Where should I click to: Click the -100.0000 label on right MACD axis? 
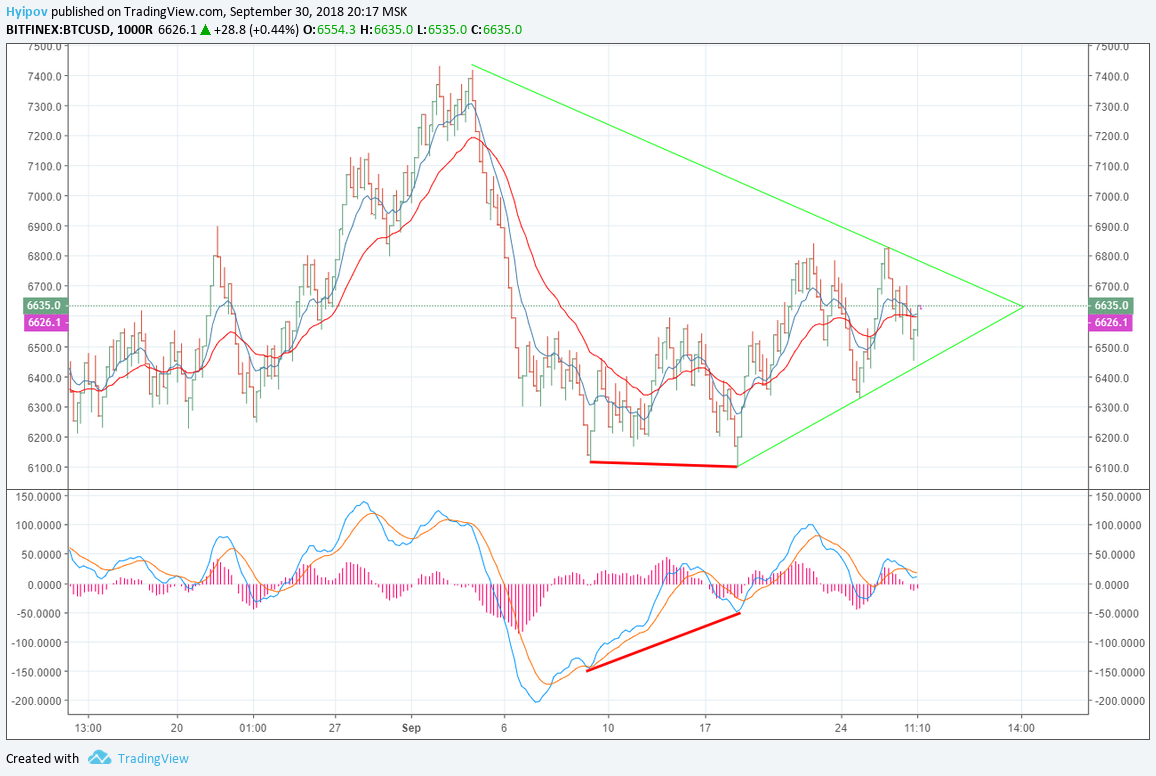(1118, 643)
